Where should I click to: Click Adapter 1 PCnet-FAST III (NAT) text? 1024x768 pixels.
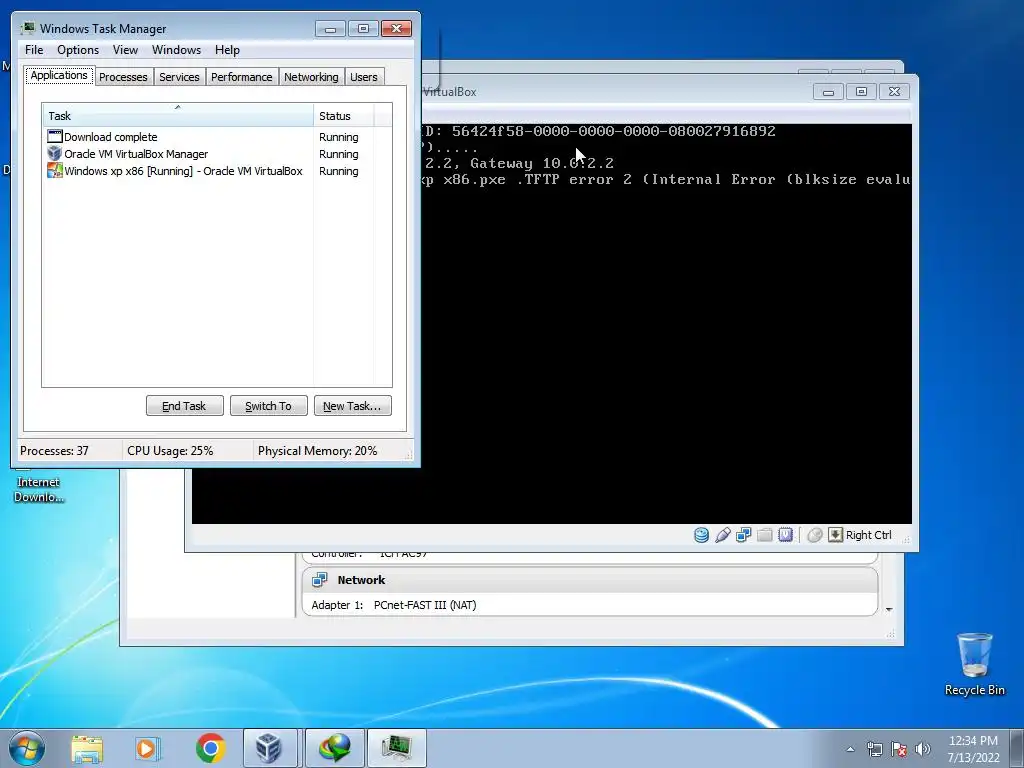394,605
